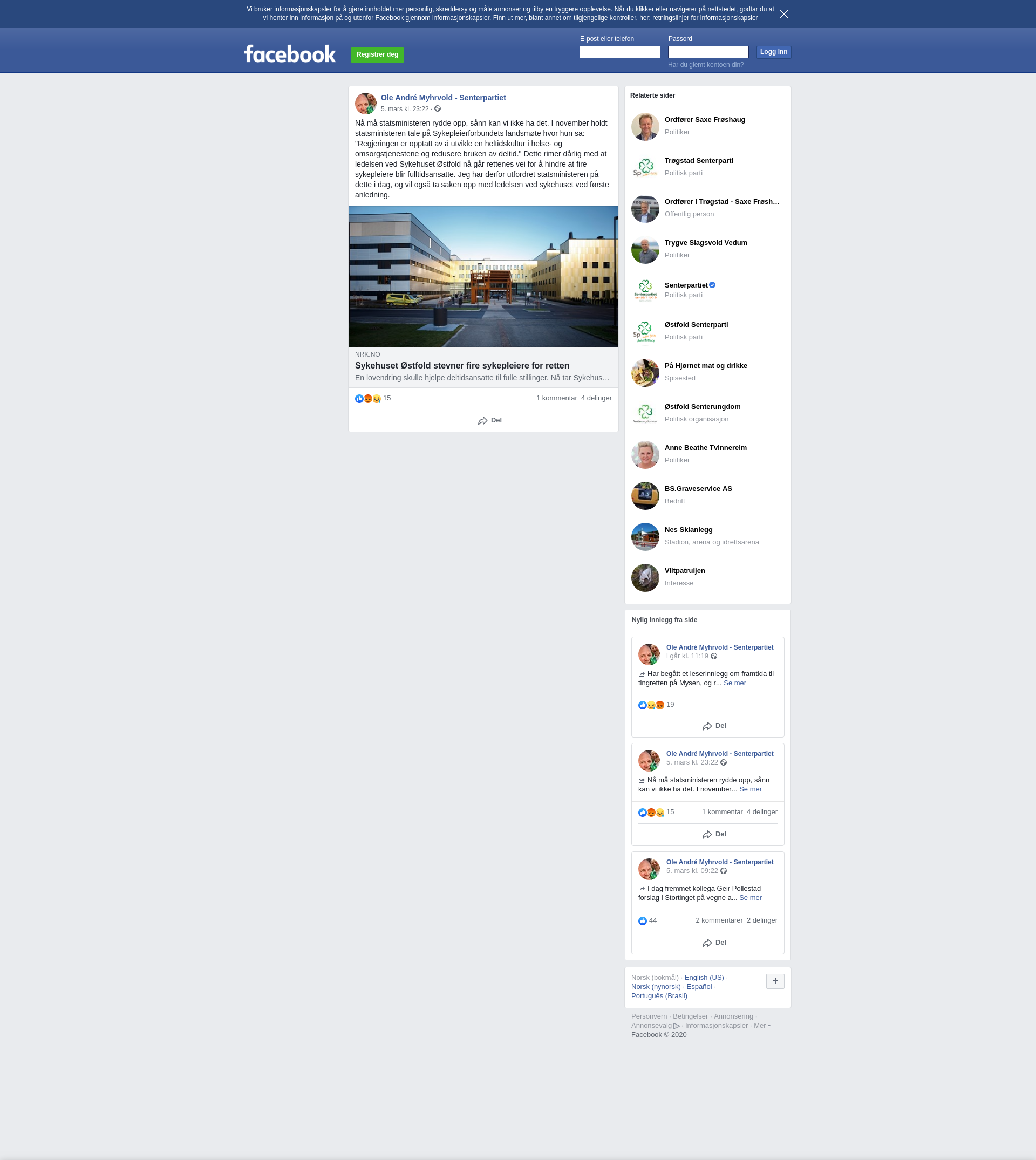1036x1160 pixels.
Task: Click Senterpartiet verified badge
Action: point(712,285)
